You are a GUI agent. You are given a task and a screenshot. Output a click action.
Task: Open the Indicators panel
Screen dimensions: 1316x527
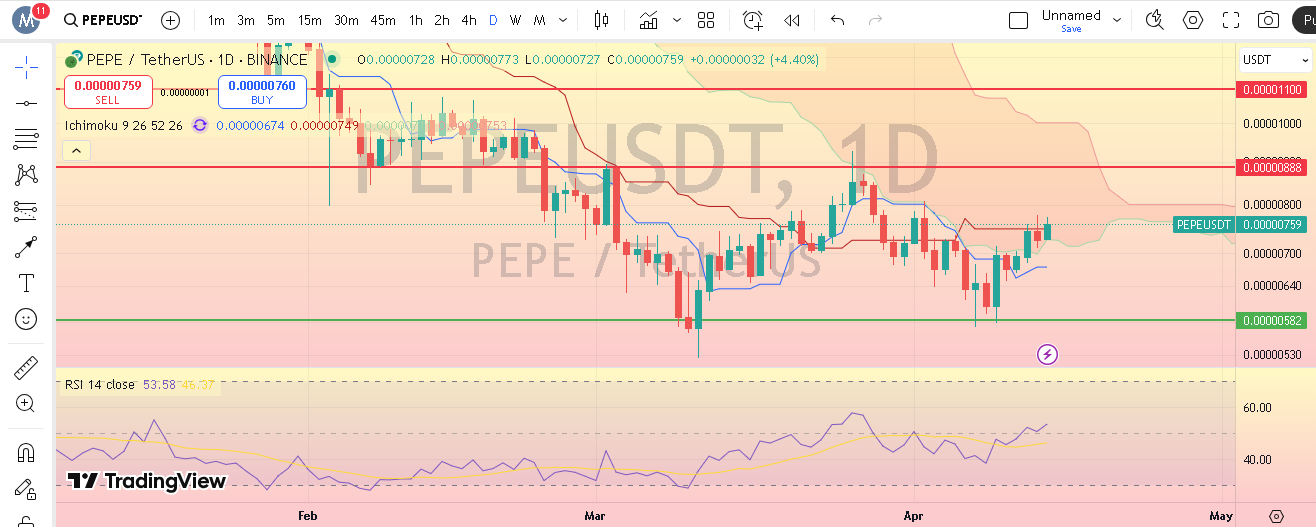[x=649, y=20]
